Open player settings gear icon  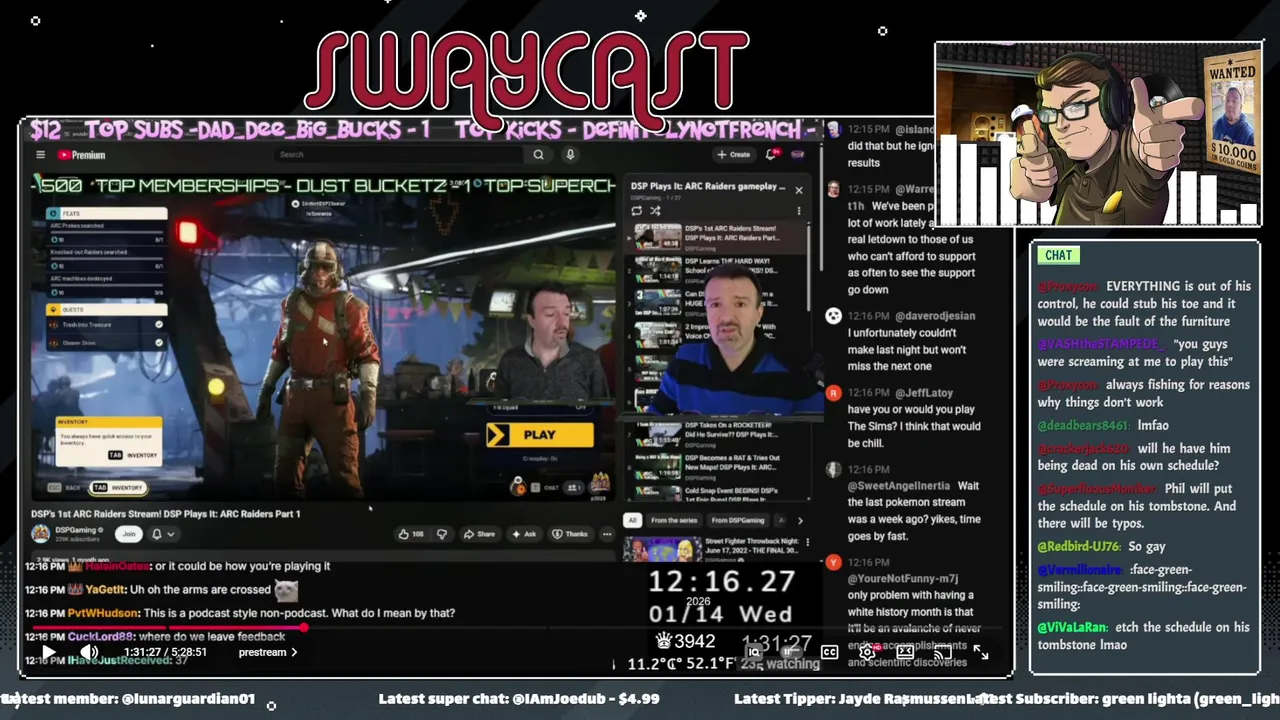click(867, 652)
